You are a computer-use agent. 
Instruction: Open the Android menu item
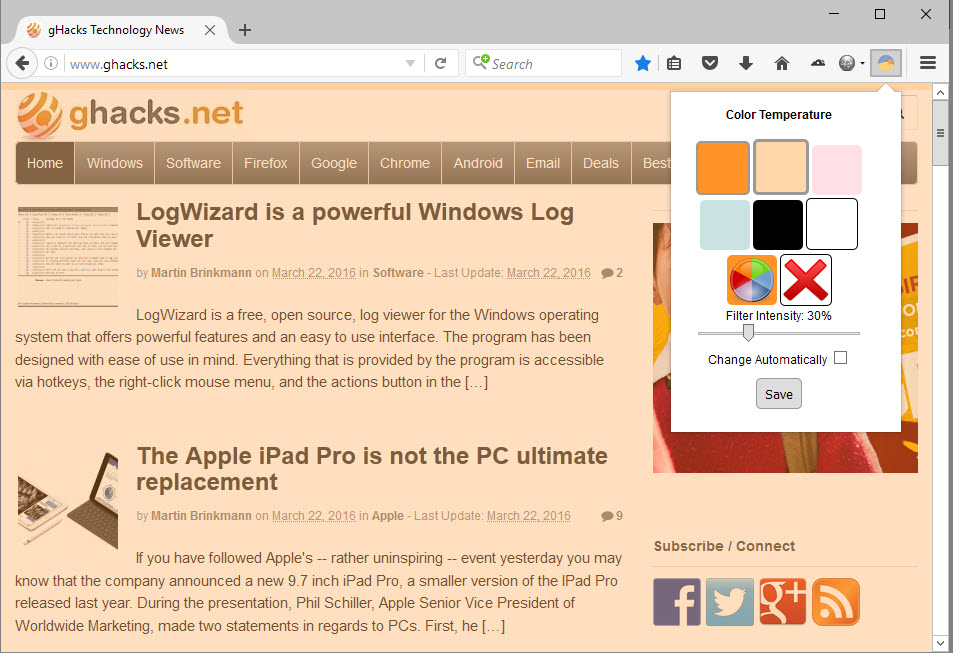tap(478, 163)
